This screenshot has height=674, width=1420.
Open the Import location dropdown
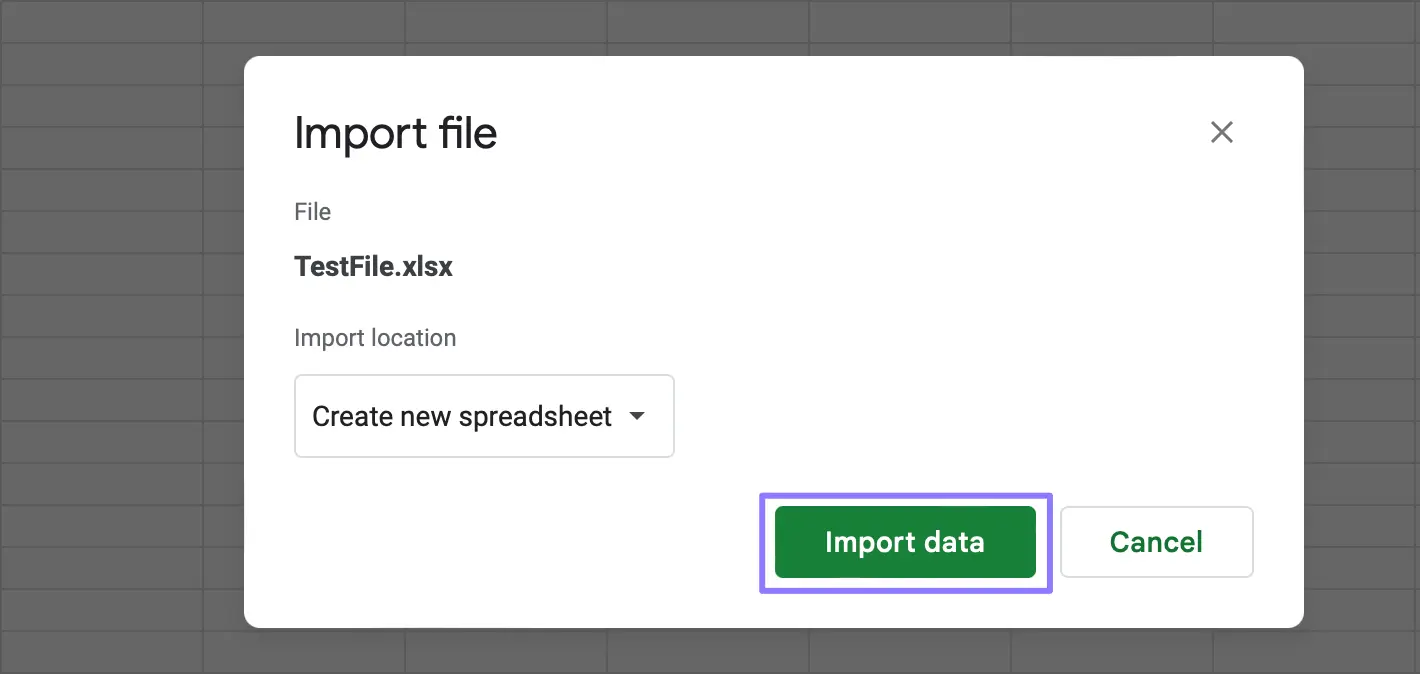pyautogui.click(x=484, y=416)
